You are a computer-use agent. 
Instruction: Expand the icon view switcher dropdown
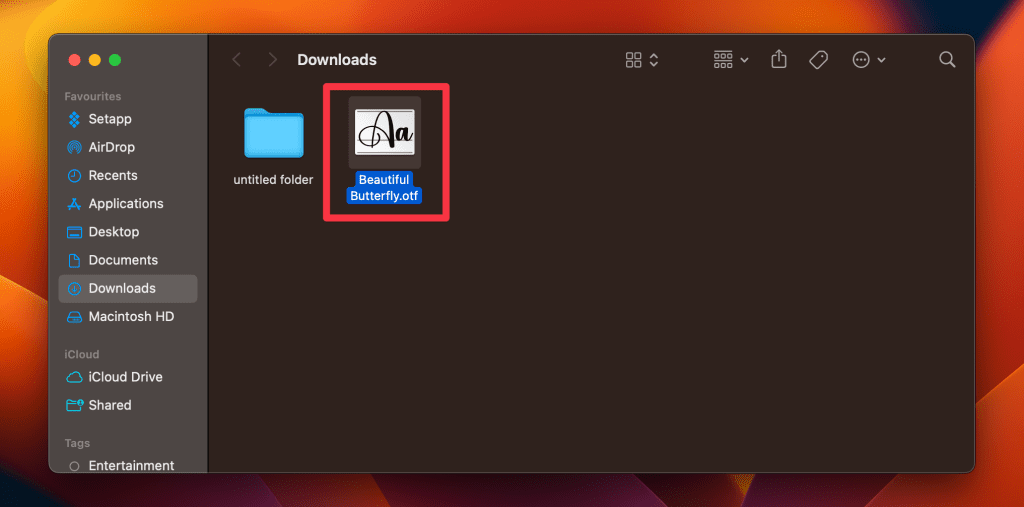[x=642, y=60]
